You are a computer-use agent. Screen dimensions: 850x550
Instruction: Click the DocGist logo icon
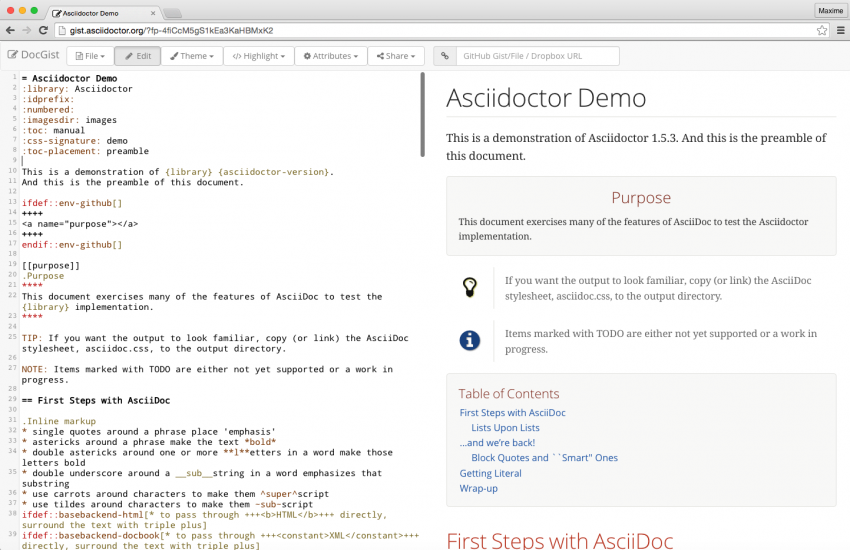click(x=12, y=55)
